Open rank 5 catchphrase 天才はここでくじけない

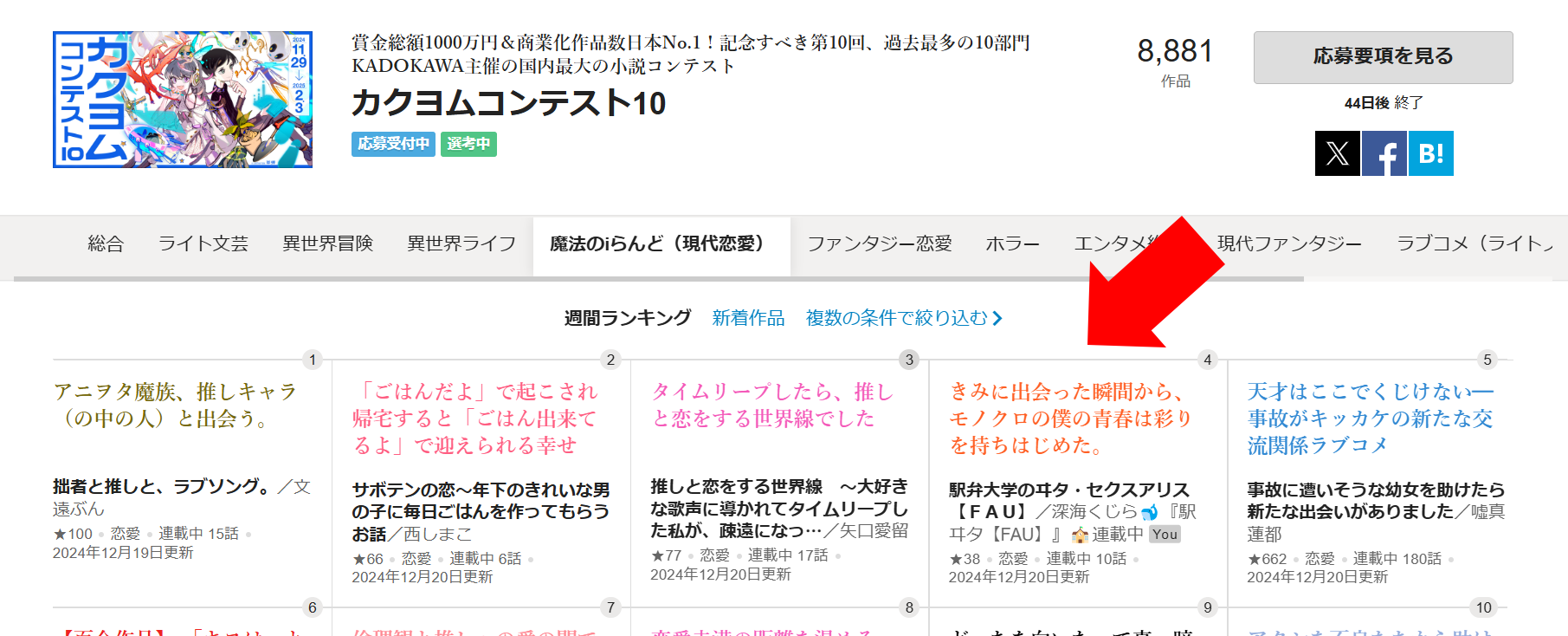coord(1370,419)
